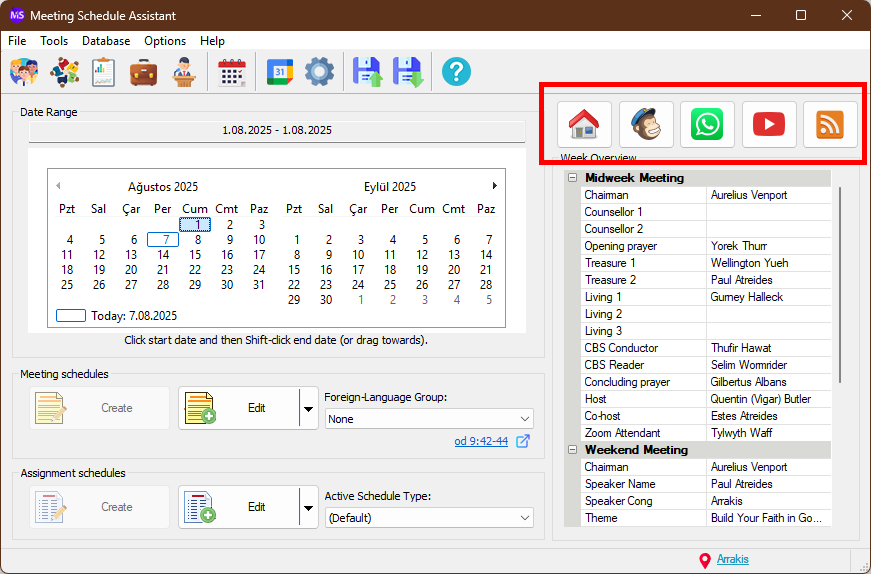
Task: Collapse the Weekend Meeting section
Action: coord(573,450)
